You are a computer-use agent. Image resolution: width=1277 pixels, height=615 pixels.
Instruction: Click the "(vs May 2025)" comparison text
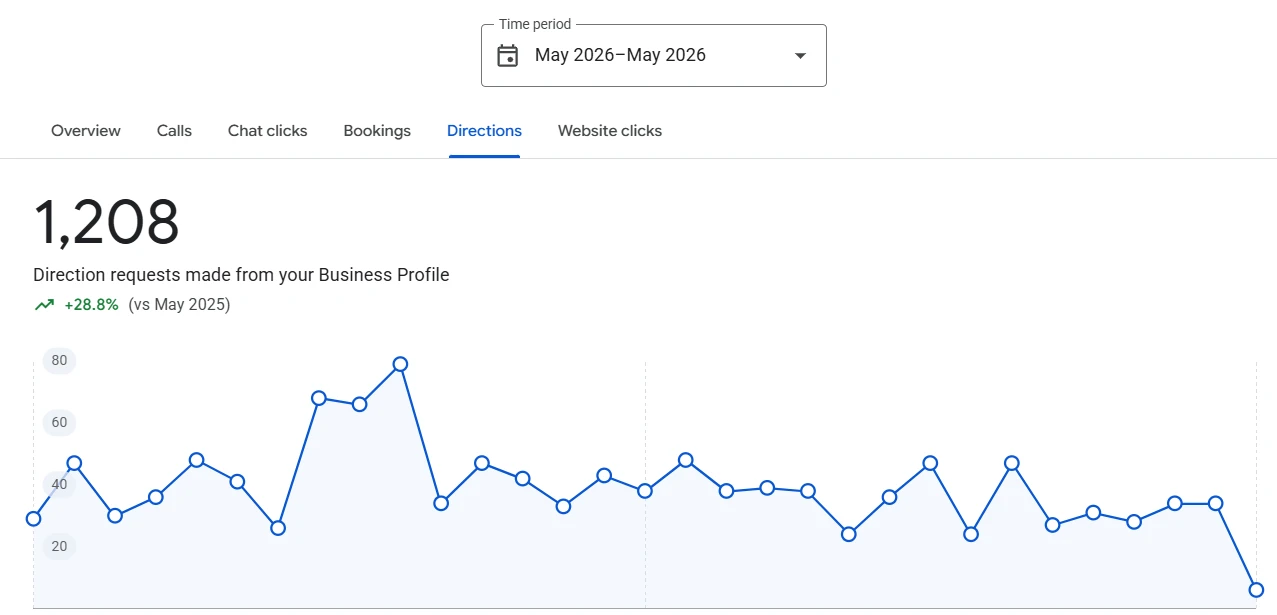(179, 305)
